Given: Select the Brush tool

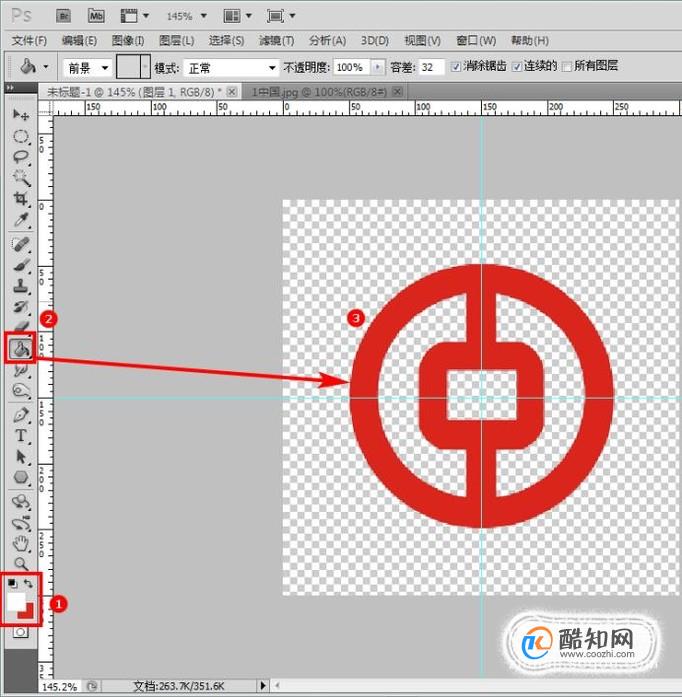Looking at the screenshot, I should (x=20, y=265).
